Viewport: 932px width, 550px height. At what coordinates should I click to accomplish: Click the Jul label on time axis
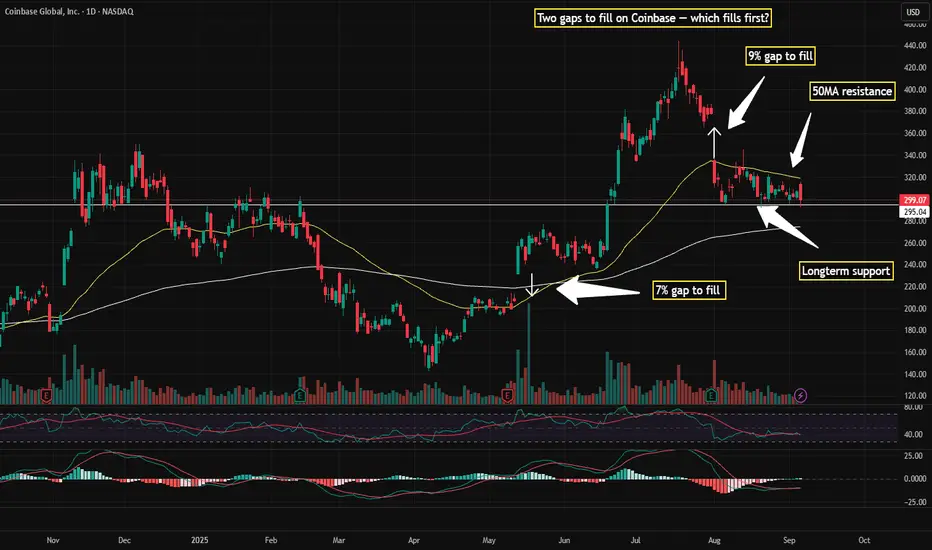point(635,540)
